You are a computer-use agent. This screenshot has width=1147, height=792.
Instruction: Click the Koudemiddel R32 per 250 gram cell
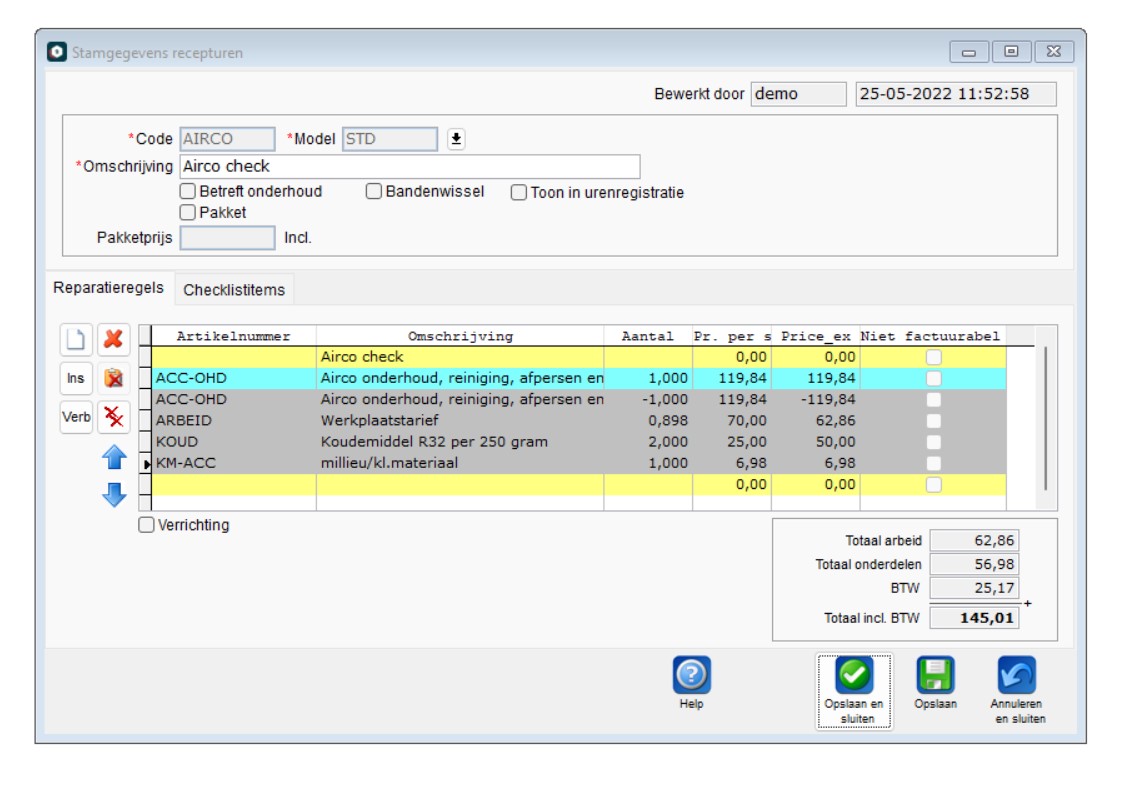point(460,442)
